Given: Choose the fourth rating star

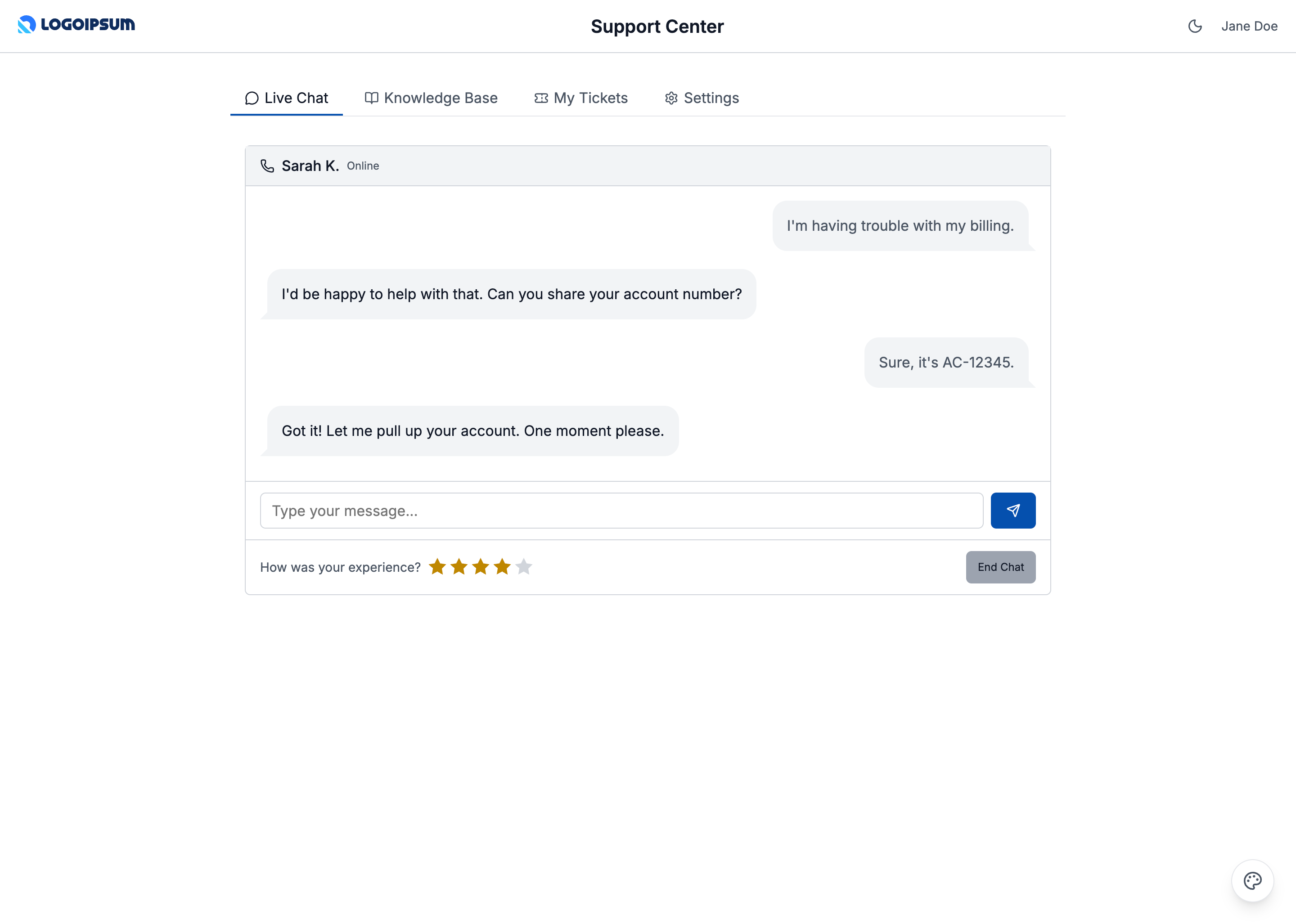Looking at the screenshot, I should pyautogui.click(x=502, y=567).
